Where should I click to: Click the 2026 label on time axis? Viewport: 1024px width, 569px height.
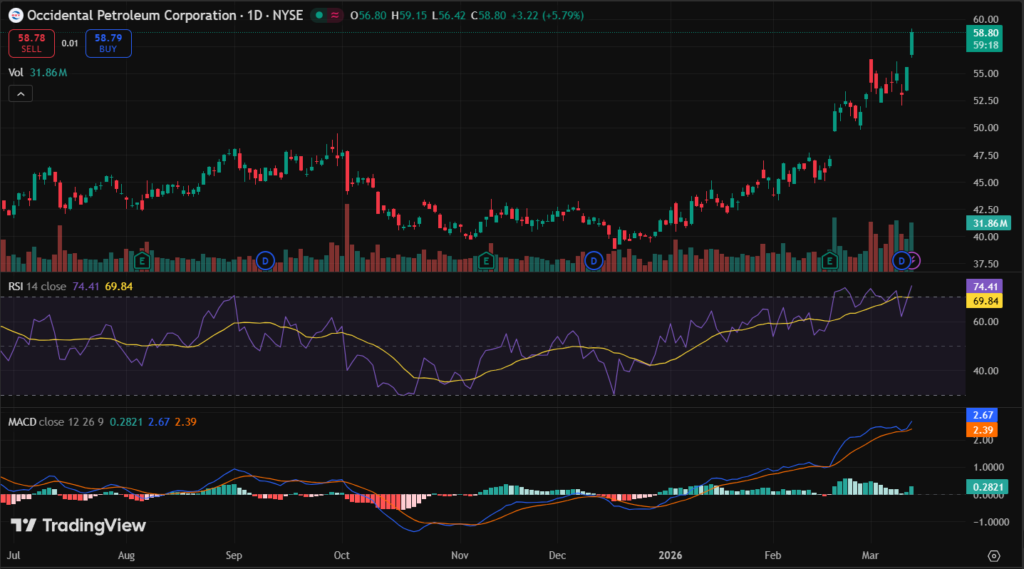pyautogui.click(x=675, y=553)
